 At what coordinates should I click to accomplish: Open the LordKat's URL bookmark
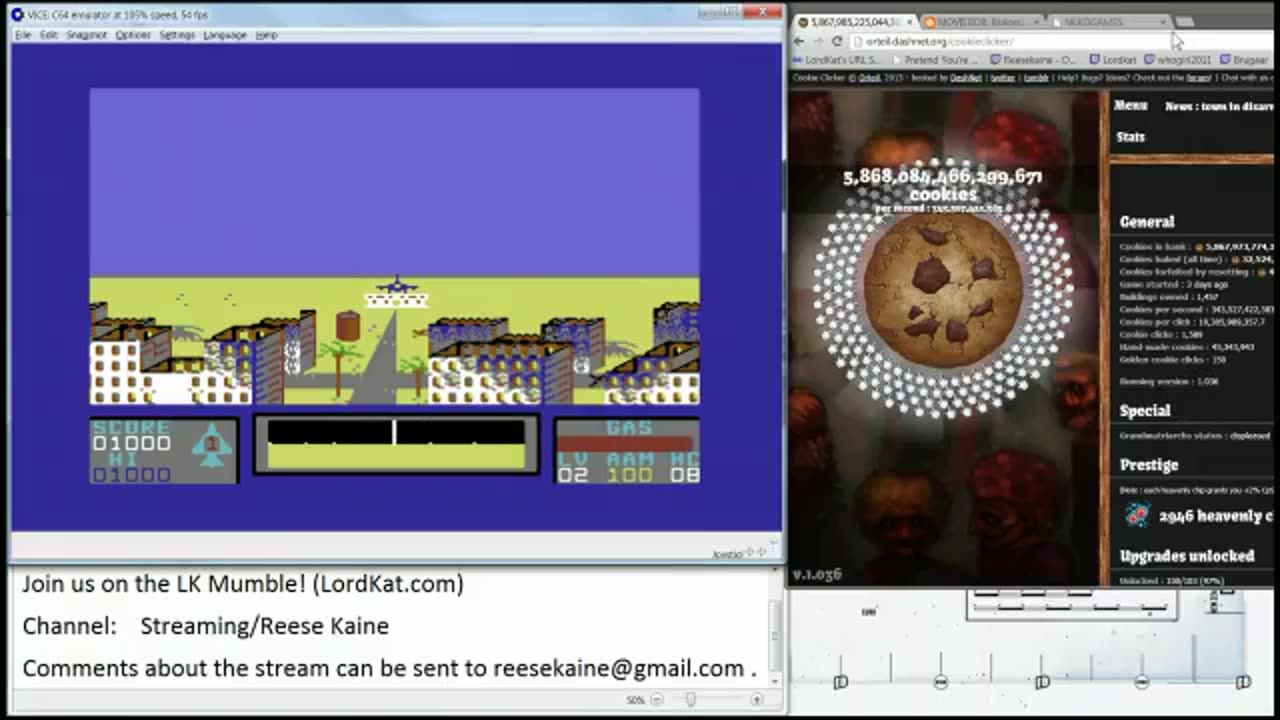click(x=839, y=60)
